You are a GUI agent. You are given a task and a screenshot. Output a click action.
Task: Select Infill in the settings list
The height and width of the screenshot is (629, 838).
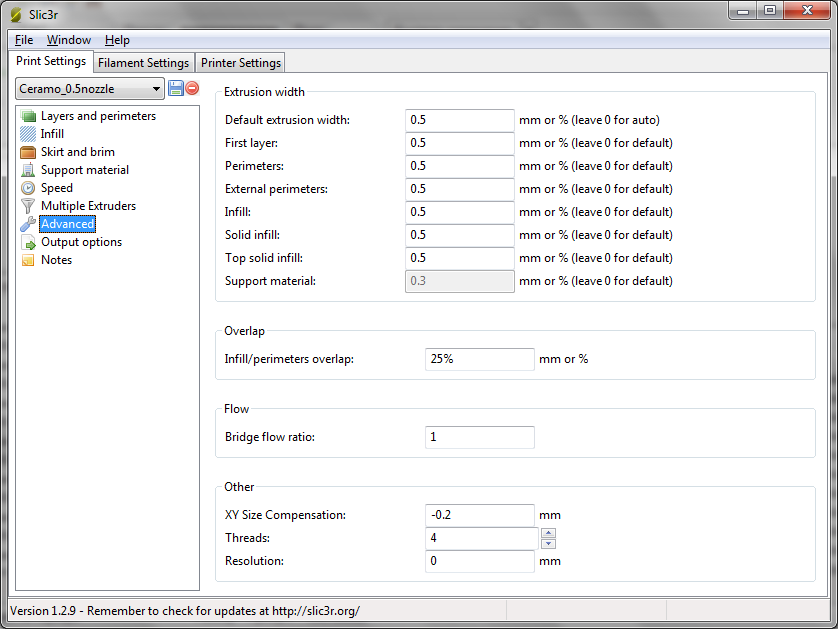[x=52, y=134]
